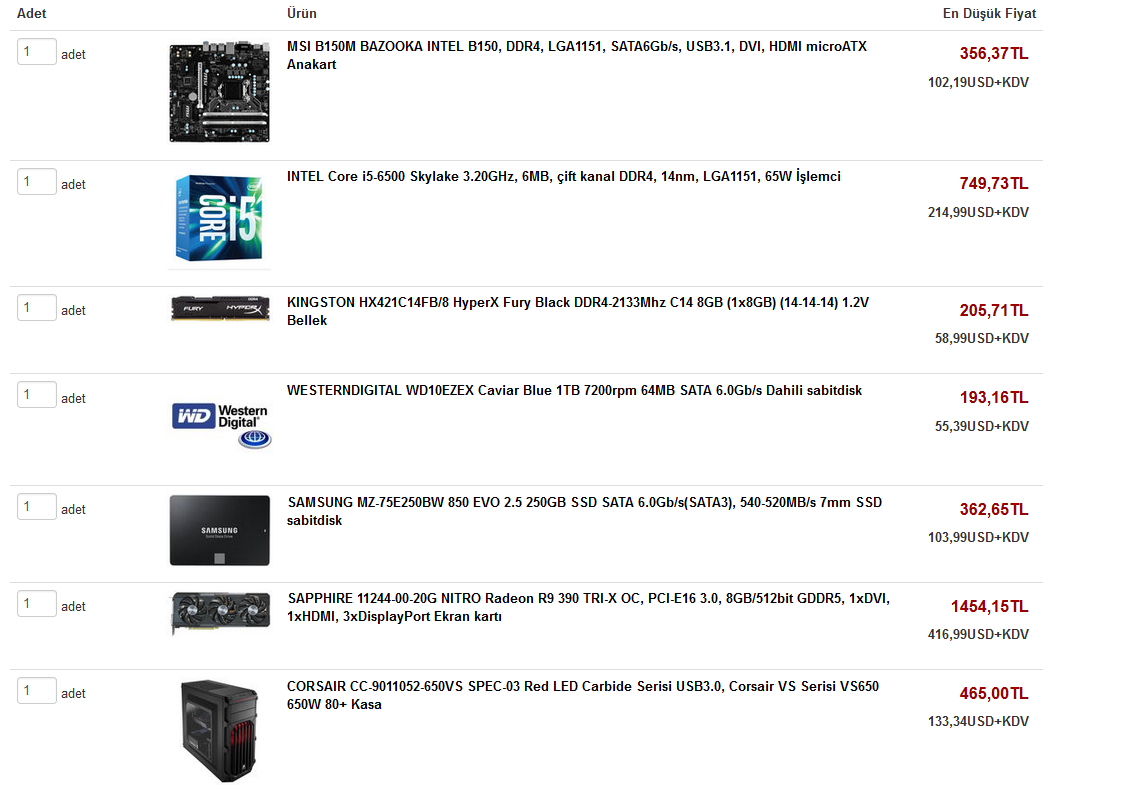The image size is (1132, 798).
Task: Open the Western Digital logo image
Action: coord(221,425)
